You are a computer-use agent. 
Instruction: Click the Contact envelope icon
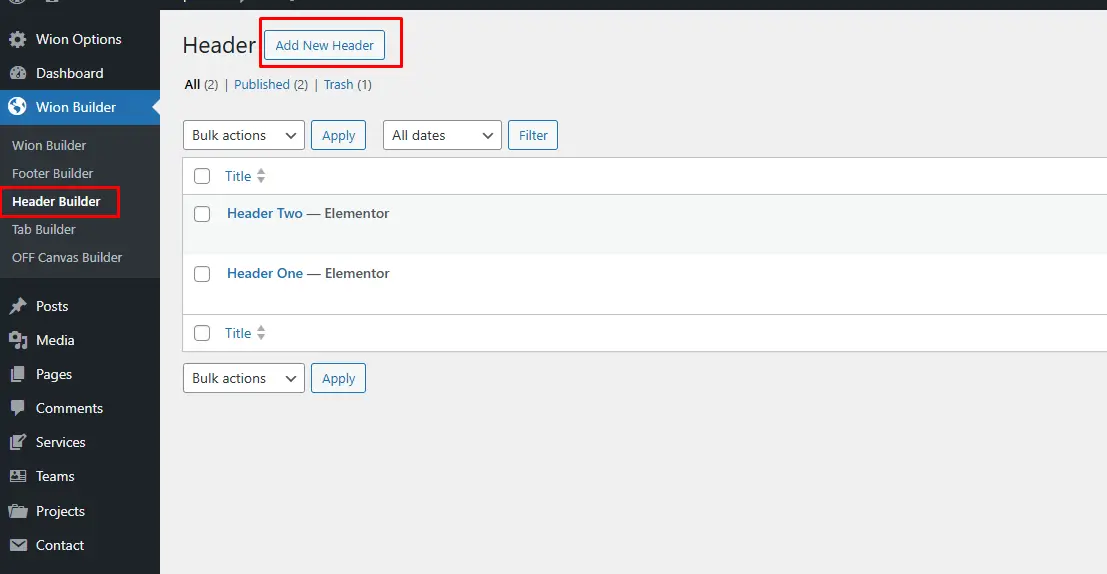[x=18, y=545]
